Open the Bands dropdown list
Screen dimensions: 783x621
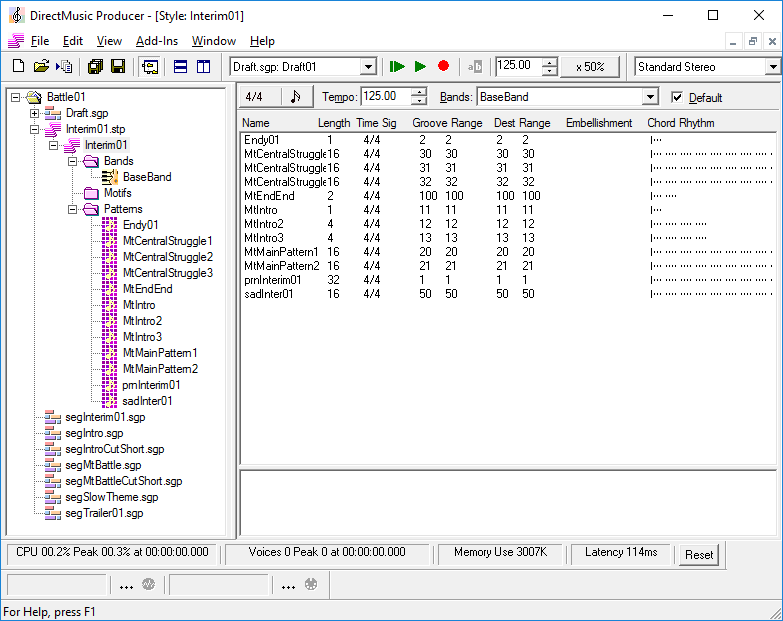650,97
